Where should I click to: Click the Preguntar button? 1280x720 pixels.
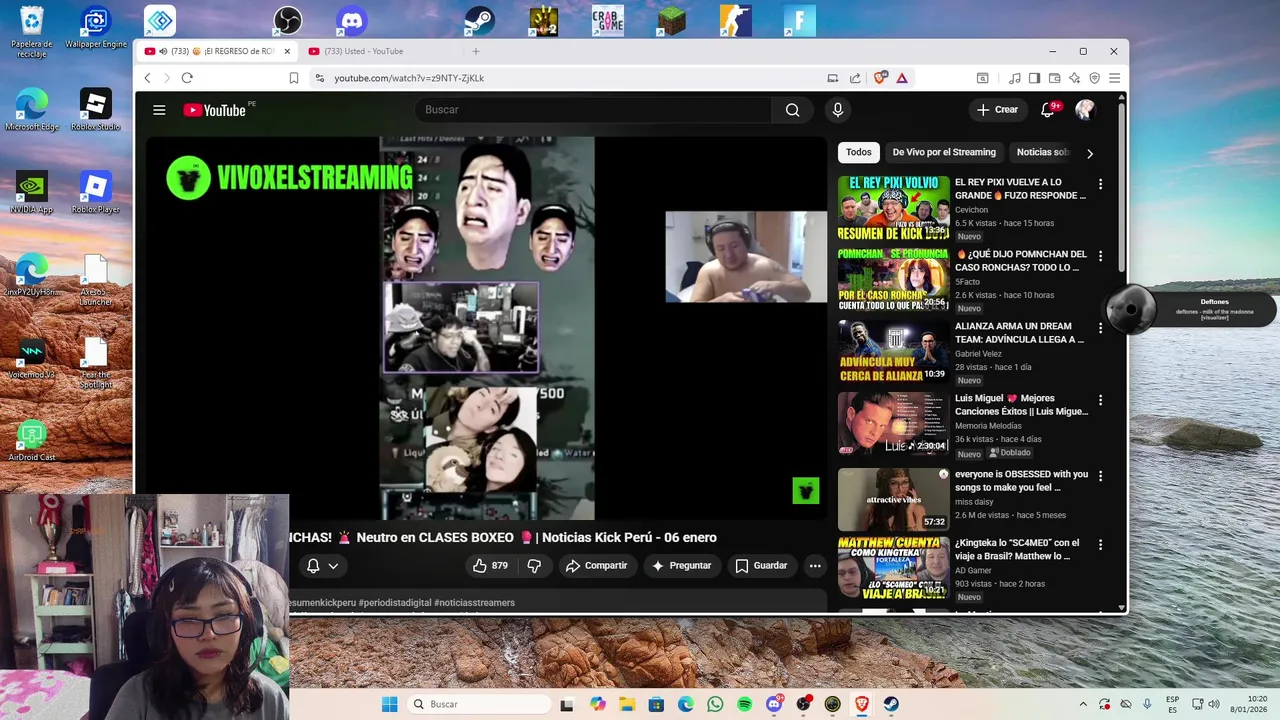[x=681, y=566]
